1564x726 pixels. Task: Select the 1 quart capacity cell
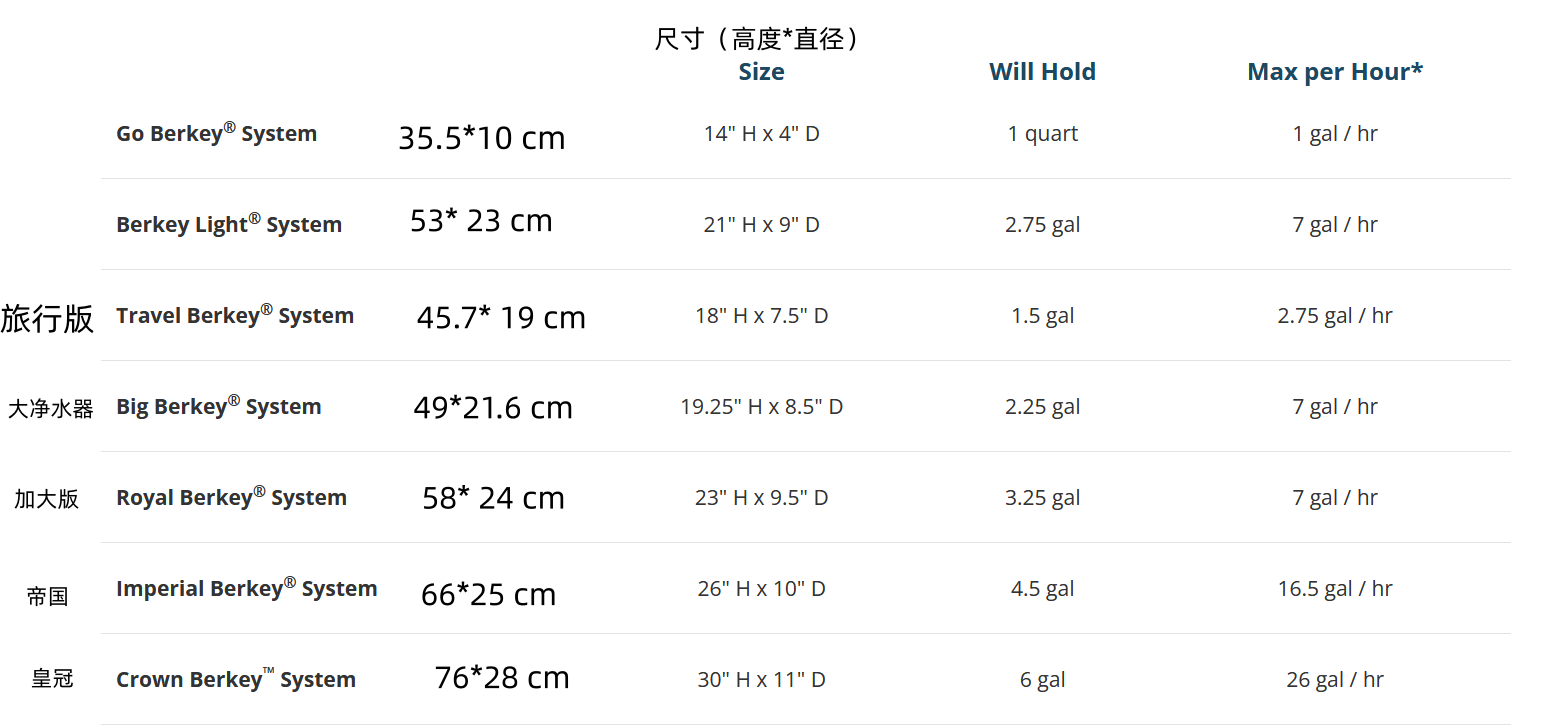(x=1042, y=134)
